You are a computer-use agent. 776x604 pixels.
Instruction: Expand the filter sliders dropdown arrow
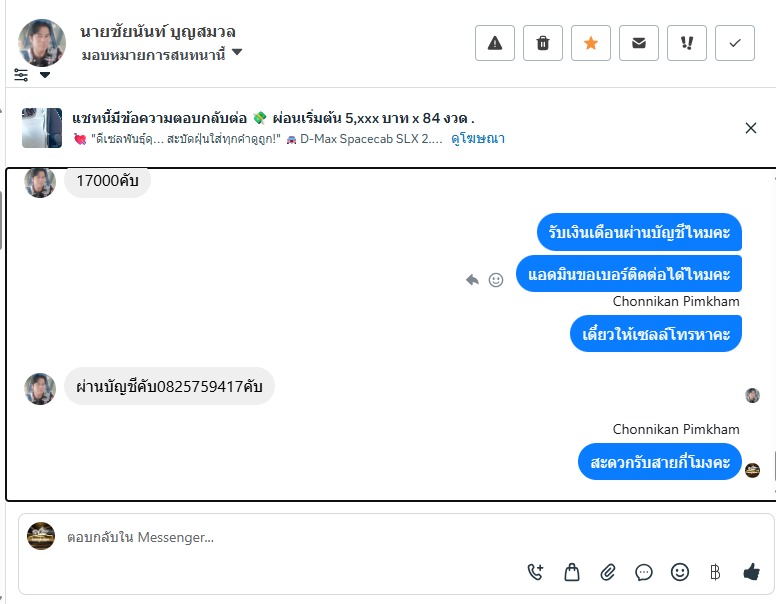45,75
